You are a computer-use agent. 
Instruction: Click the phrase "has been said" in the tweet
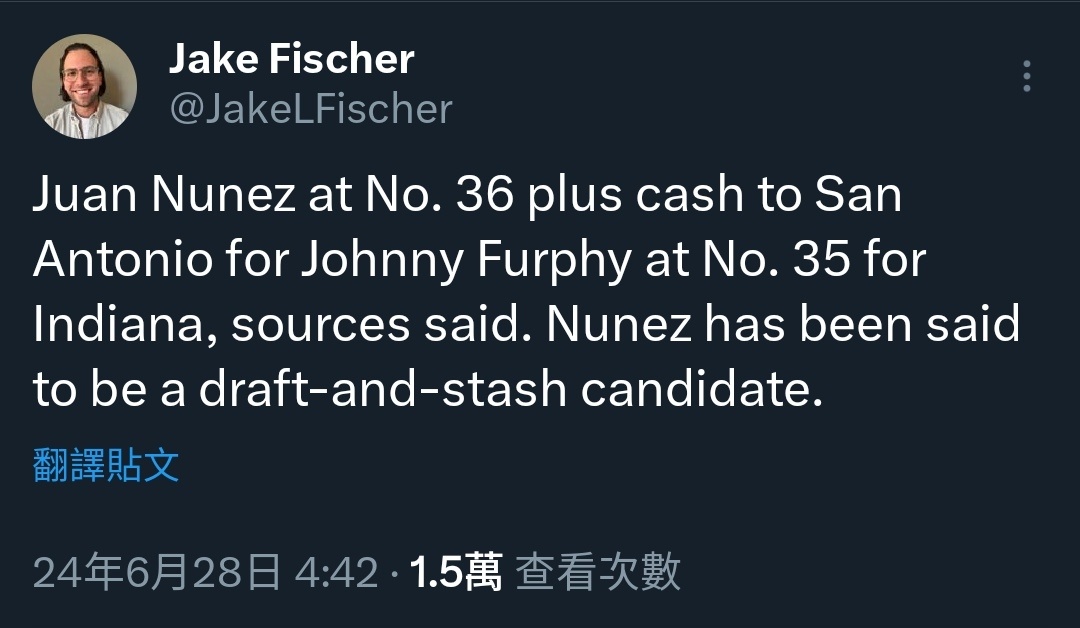point(863,326)
